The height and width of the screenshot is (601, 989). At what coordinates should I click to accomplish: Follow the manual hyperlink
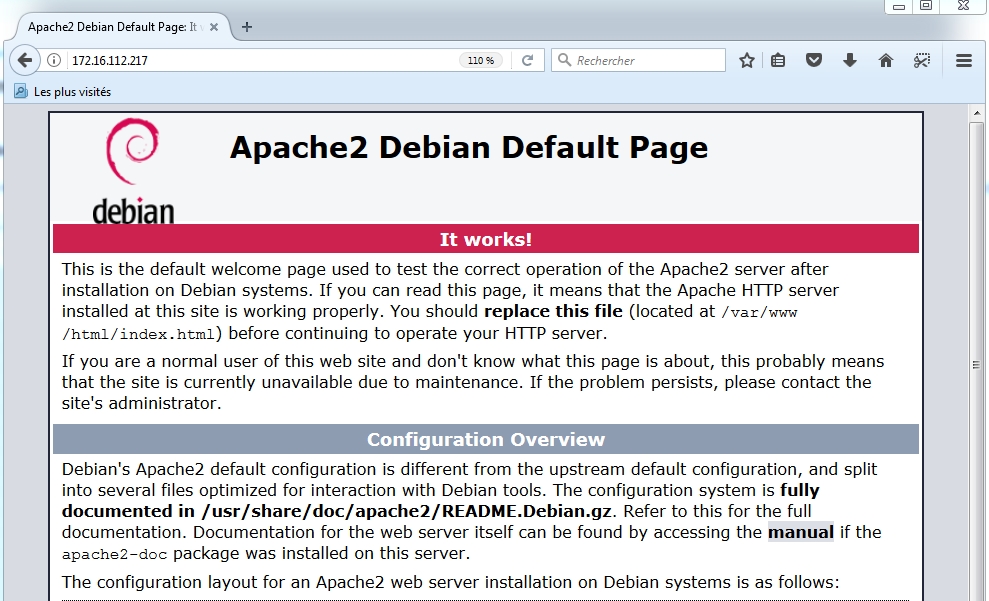tap(800, 532)
